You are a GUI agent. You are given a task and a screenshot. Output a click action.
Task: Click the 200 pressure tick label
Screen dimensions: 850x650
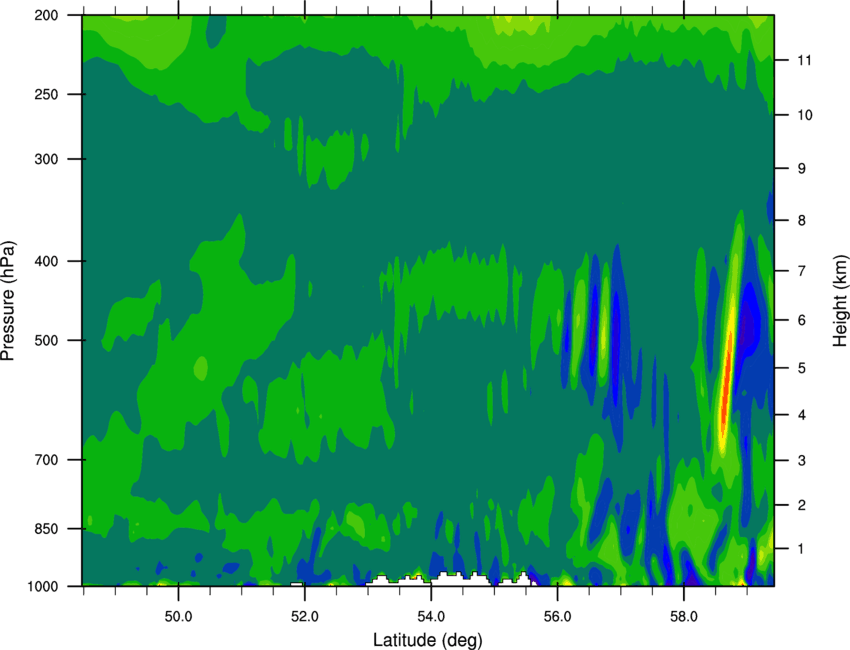(x=47, y=15)
